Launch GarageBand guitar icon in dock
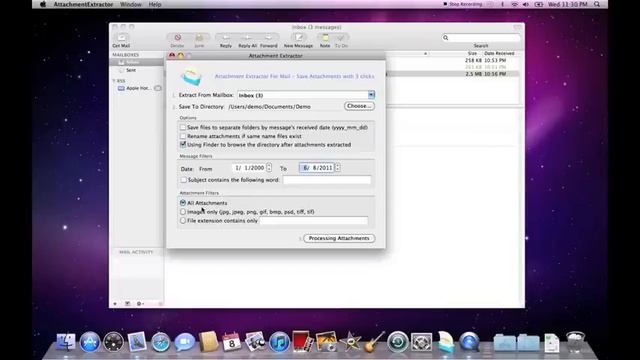 (x=374, y=342)
